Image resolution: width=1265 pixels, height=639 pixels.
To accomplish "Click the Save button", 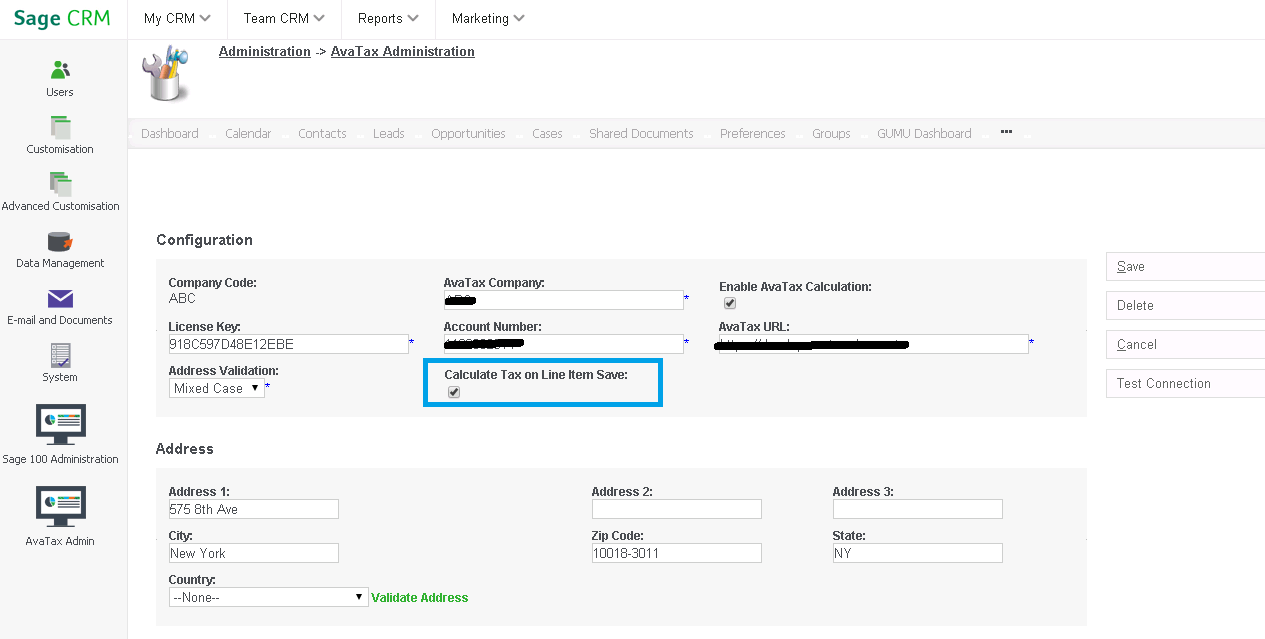I will point(1185,267).
